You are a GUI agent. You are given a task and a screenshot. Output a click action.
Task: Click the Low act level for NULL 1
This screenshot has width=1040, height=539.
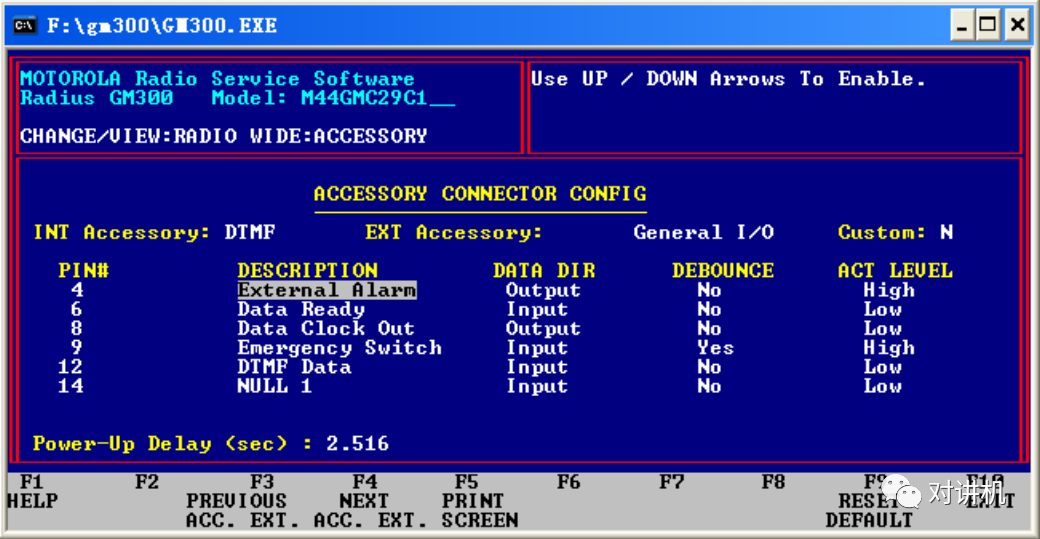pos(883,387)
